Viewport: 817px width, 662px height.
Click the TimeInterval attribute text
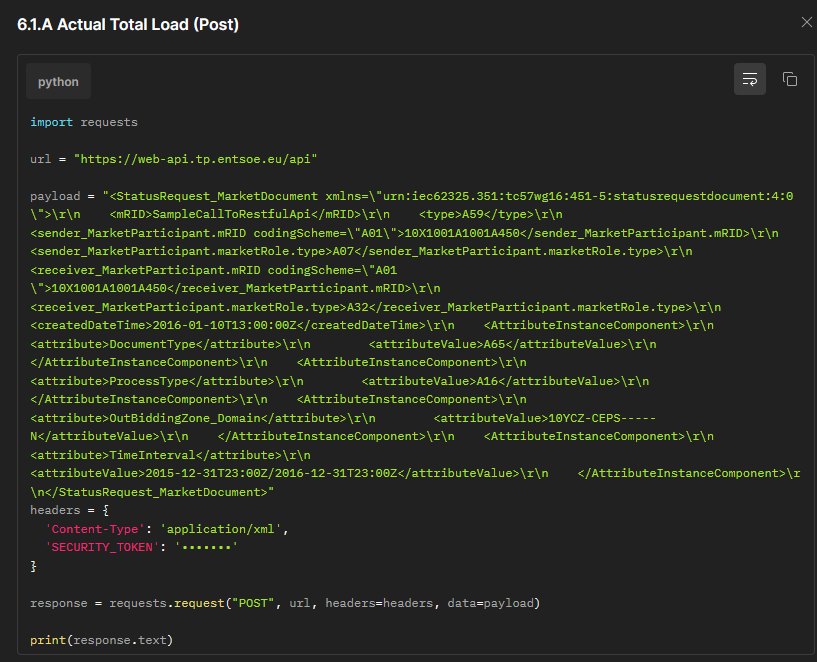pyautogui.click(x=152, y=455)
